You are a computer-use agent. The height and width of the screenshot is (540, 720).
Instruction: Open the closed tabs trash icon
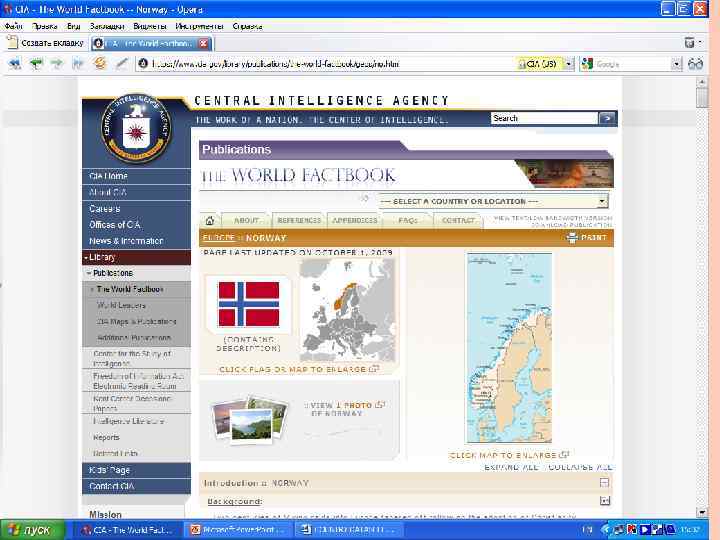pyautogui.click(x=690, y=43)
